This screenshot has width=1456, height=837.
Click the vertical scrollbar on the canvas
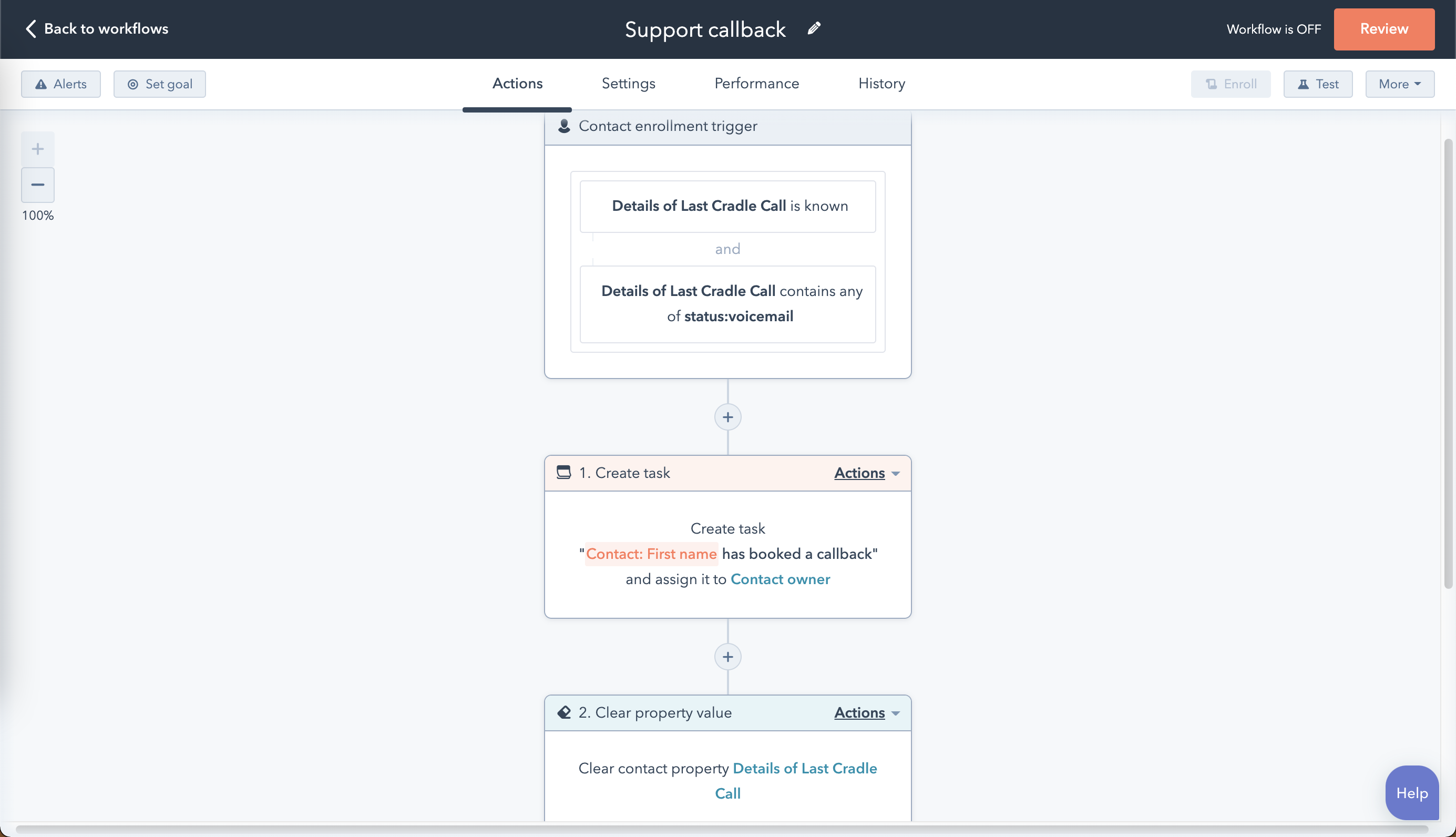pyautogui.click(x=1448, y=363)
